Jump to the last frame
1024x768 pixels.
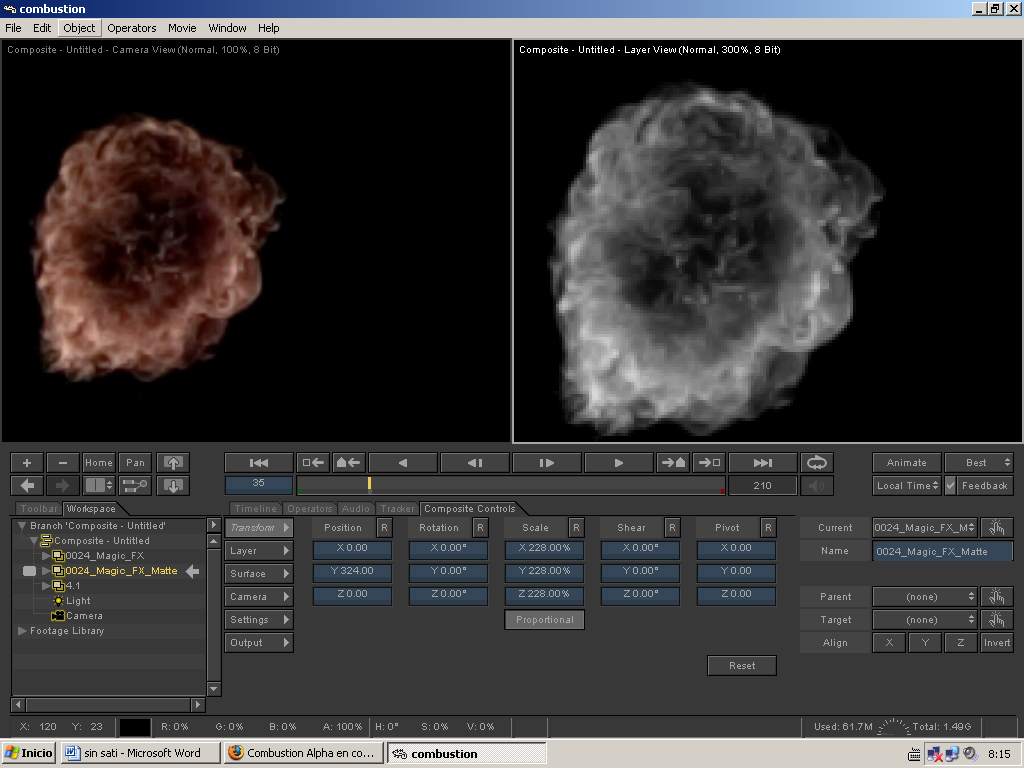tap(763, 463)
